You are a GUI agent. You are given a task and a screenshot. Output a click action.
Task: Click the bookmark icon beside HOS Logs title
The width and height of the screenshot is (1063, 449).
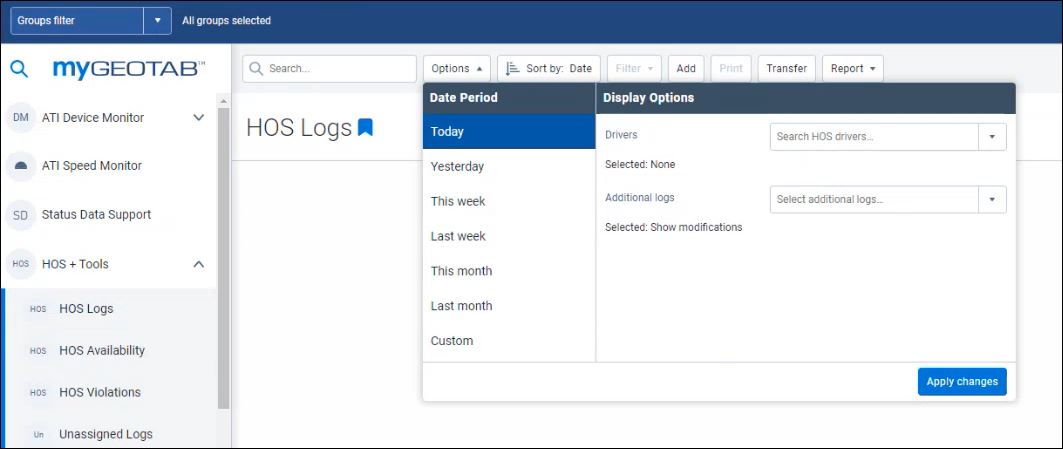tap(365, 128)
